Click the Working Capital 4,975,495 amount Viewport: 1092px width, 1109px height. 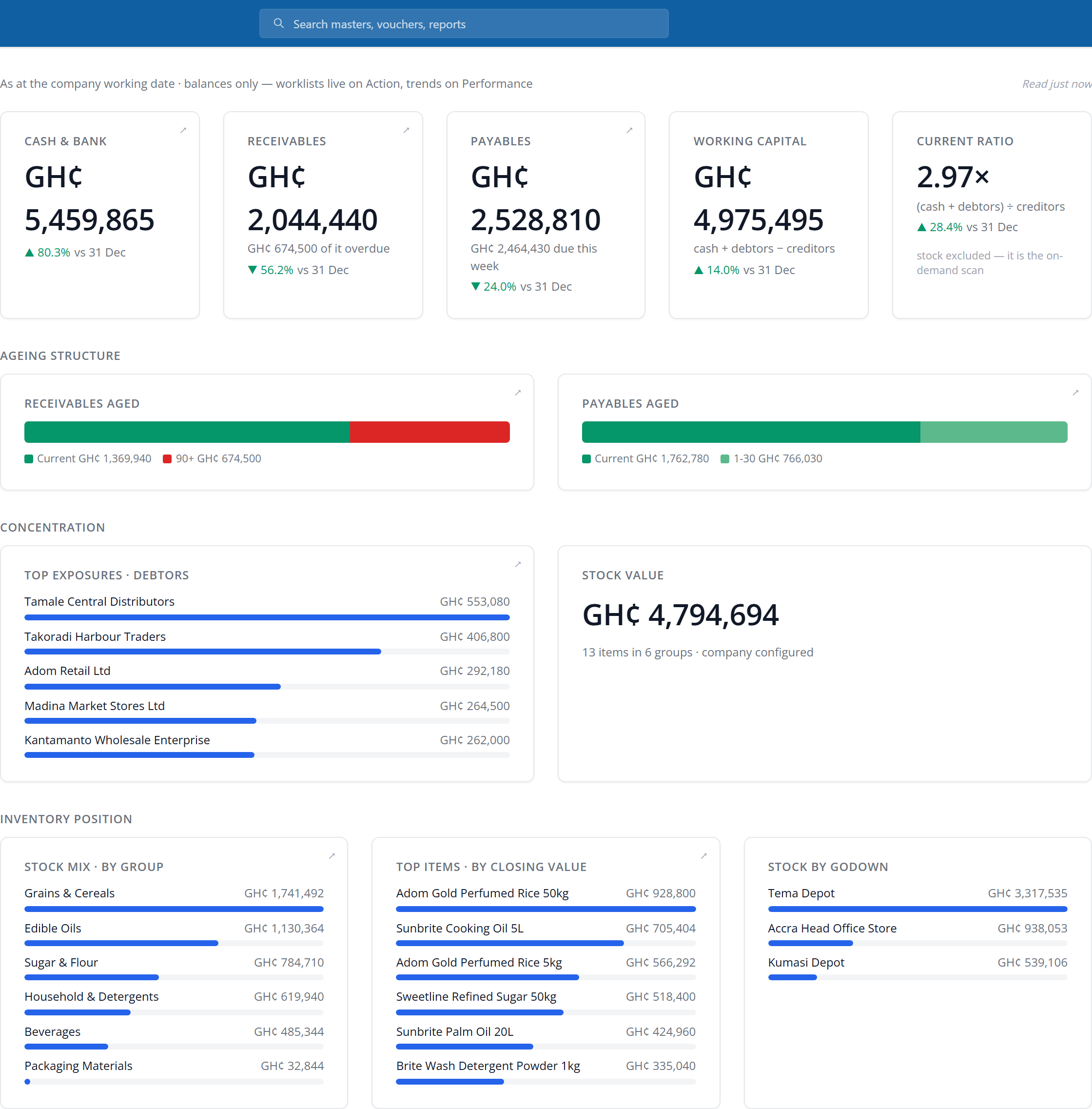[758, 220]
